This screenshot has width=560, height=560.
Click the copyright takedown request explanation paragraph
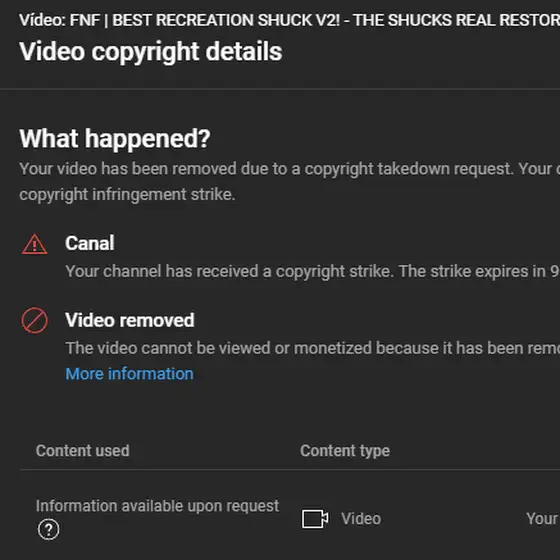click(x=289, y=181)
